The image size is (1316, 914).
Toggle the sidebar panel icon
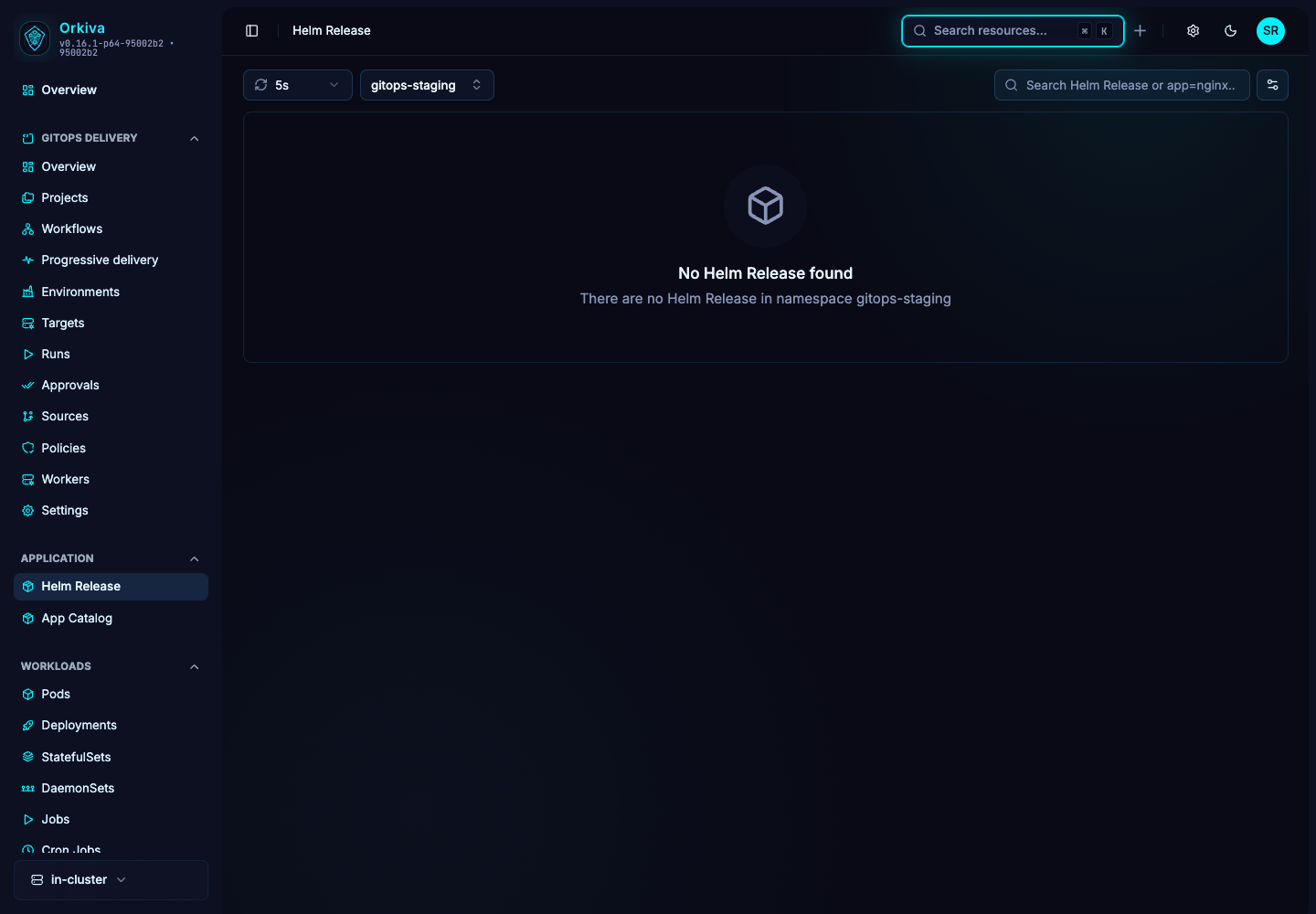(252, 31)
